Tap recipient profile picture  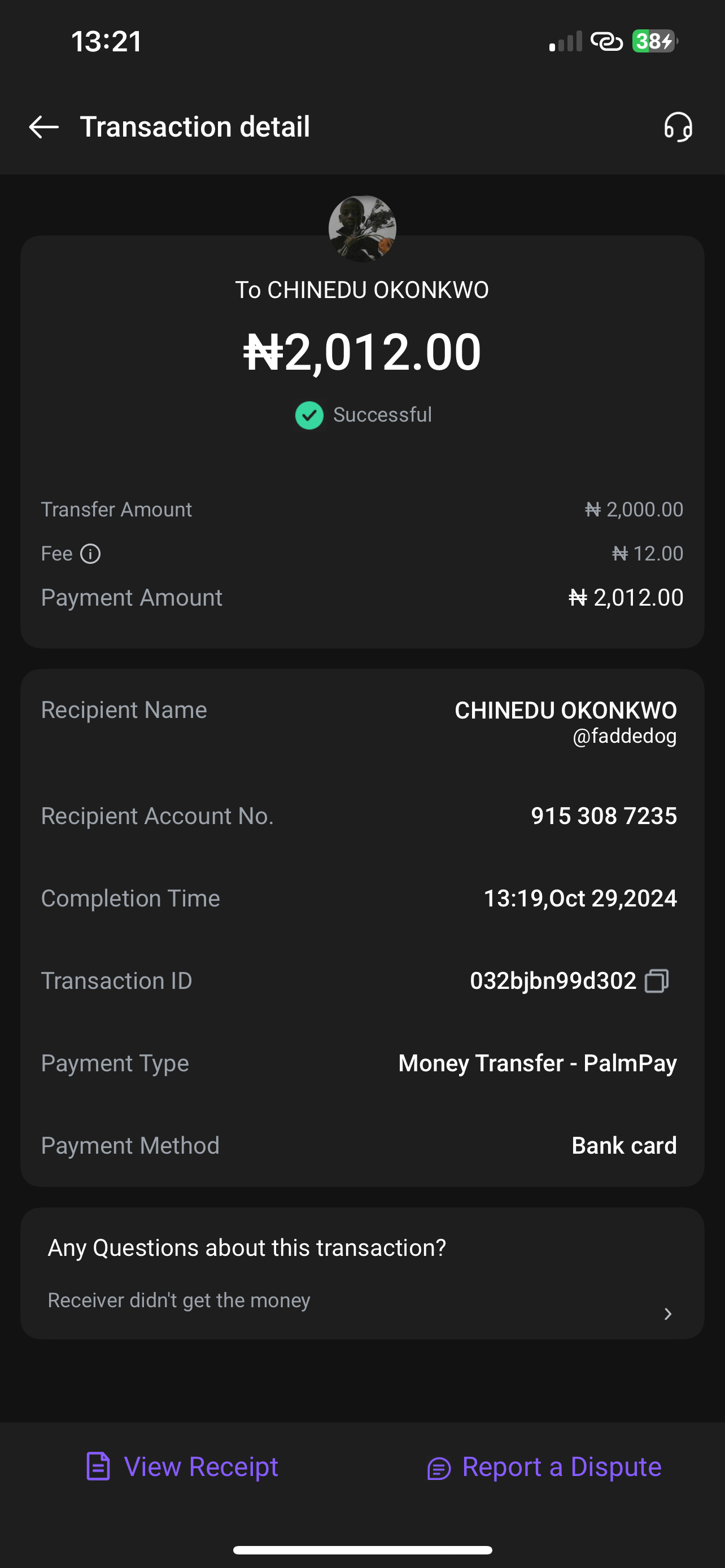coord(362,229)
